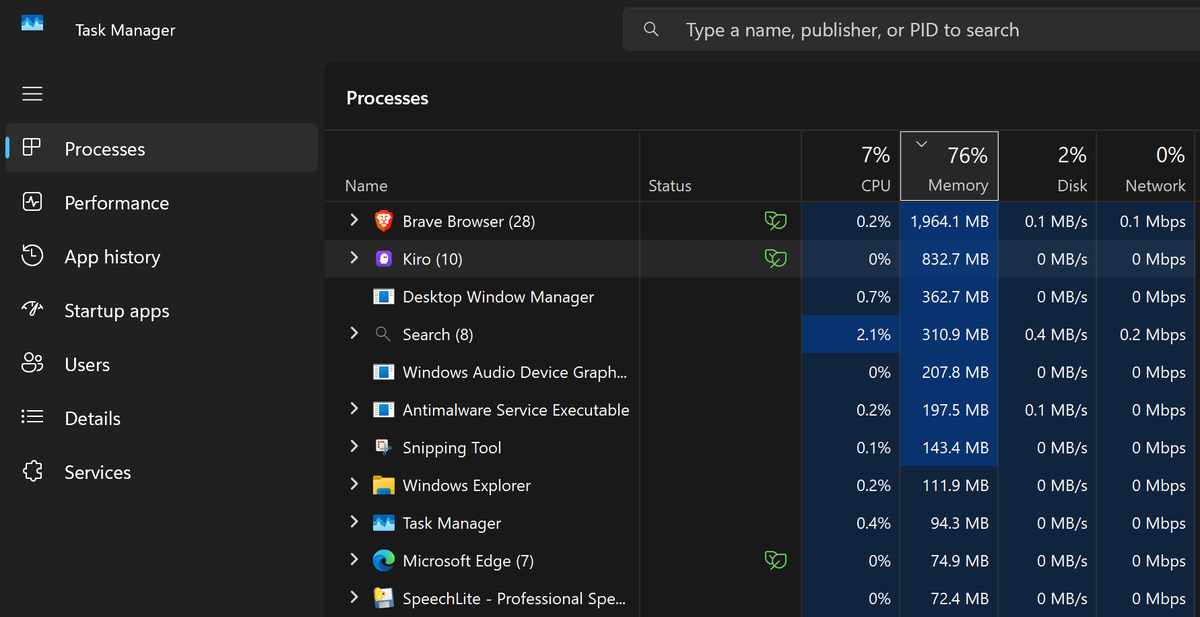Expand the Snipping Tool process group
This screenshot has height=617, width=1200.
pos(354,446)
